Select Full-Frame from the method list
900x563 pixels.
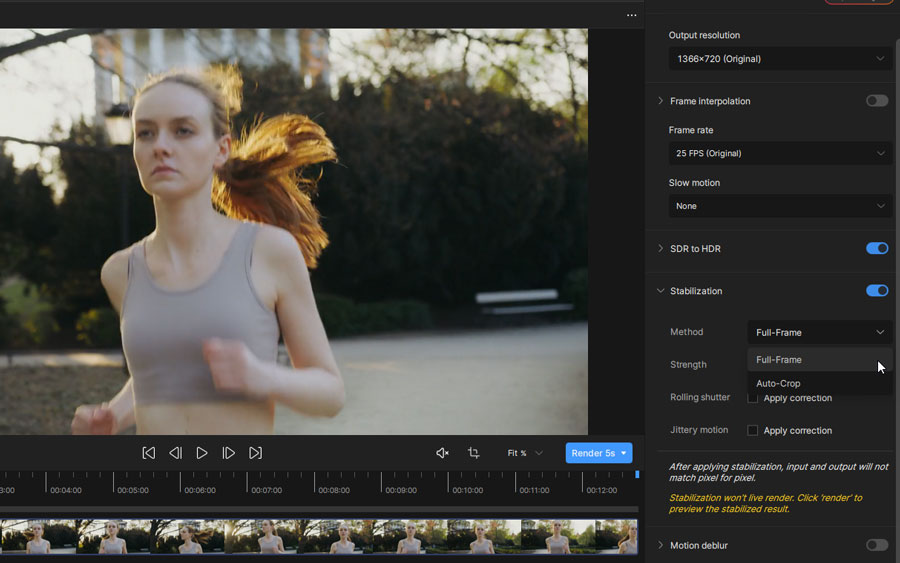pos(820,360)
